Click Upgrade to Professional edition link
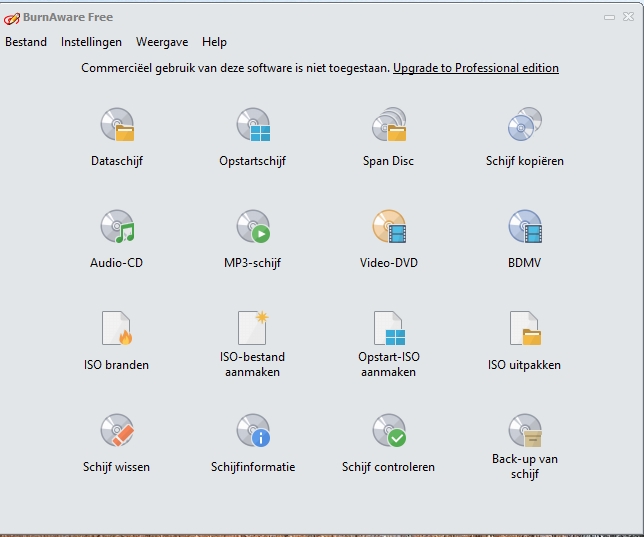644x537 pixels. [x=475, y=68]
